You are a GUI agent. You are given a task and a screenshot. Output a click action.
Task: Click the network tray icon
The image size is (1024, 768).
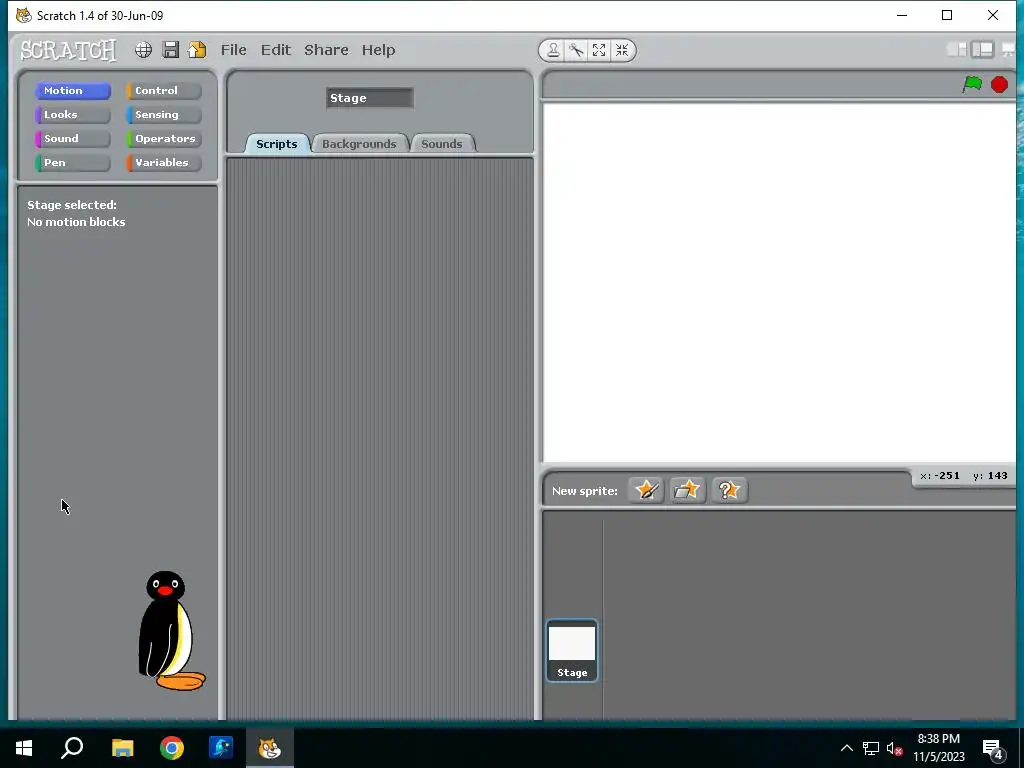point(871,748)
